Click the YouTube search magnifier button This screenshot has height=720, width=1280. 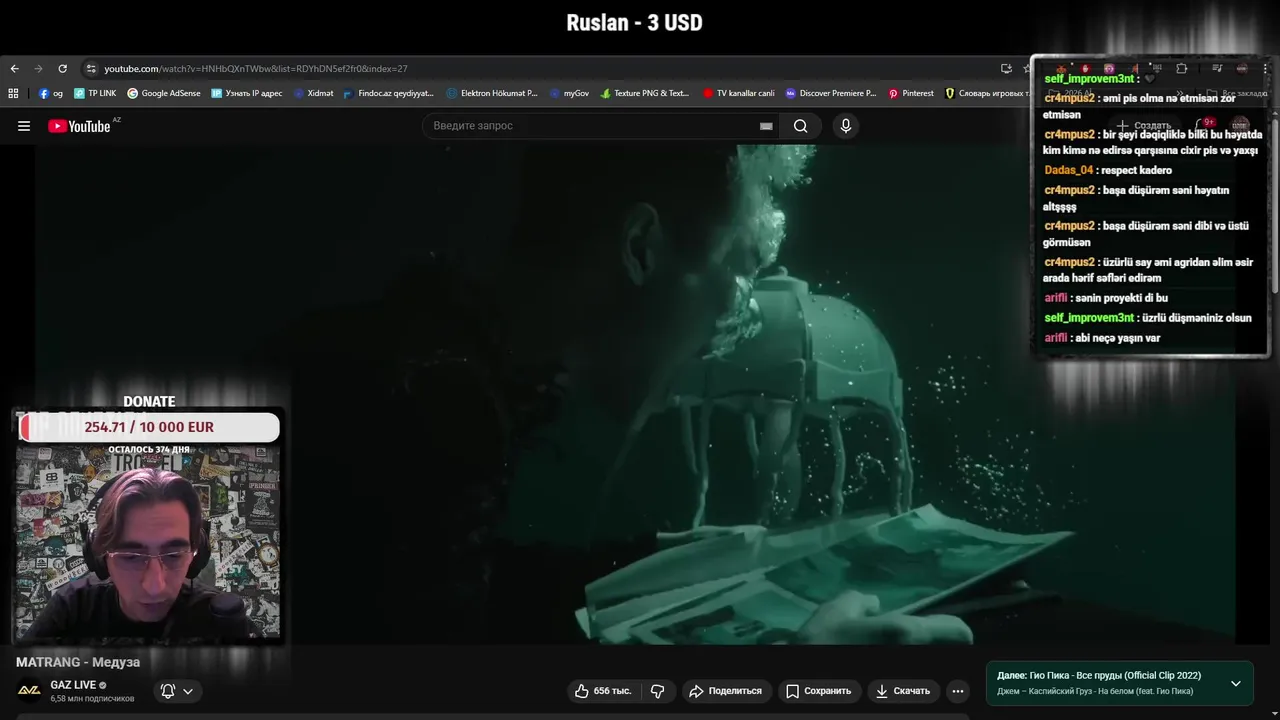(801, 126)
